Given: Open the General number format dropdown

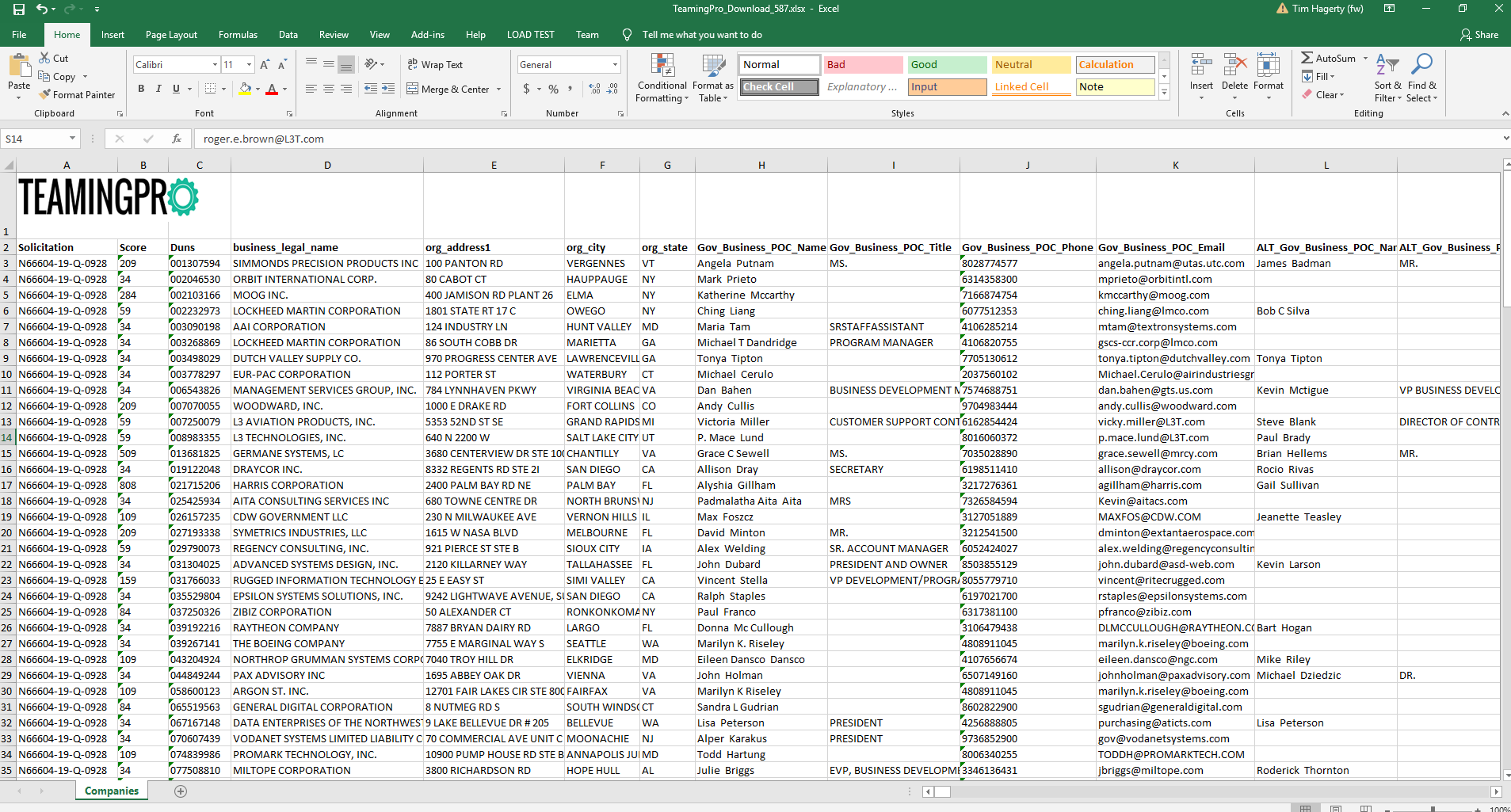Looking at the screenshot, I should coord(615,64).
